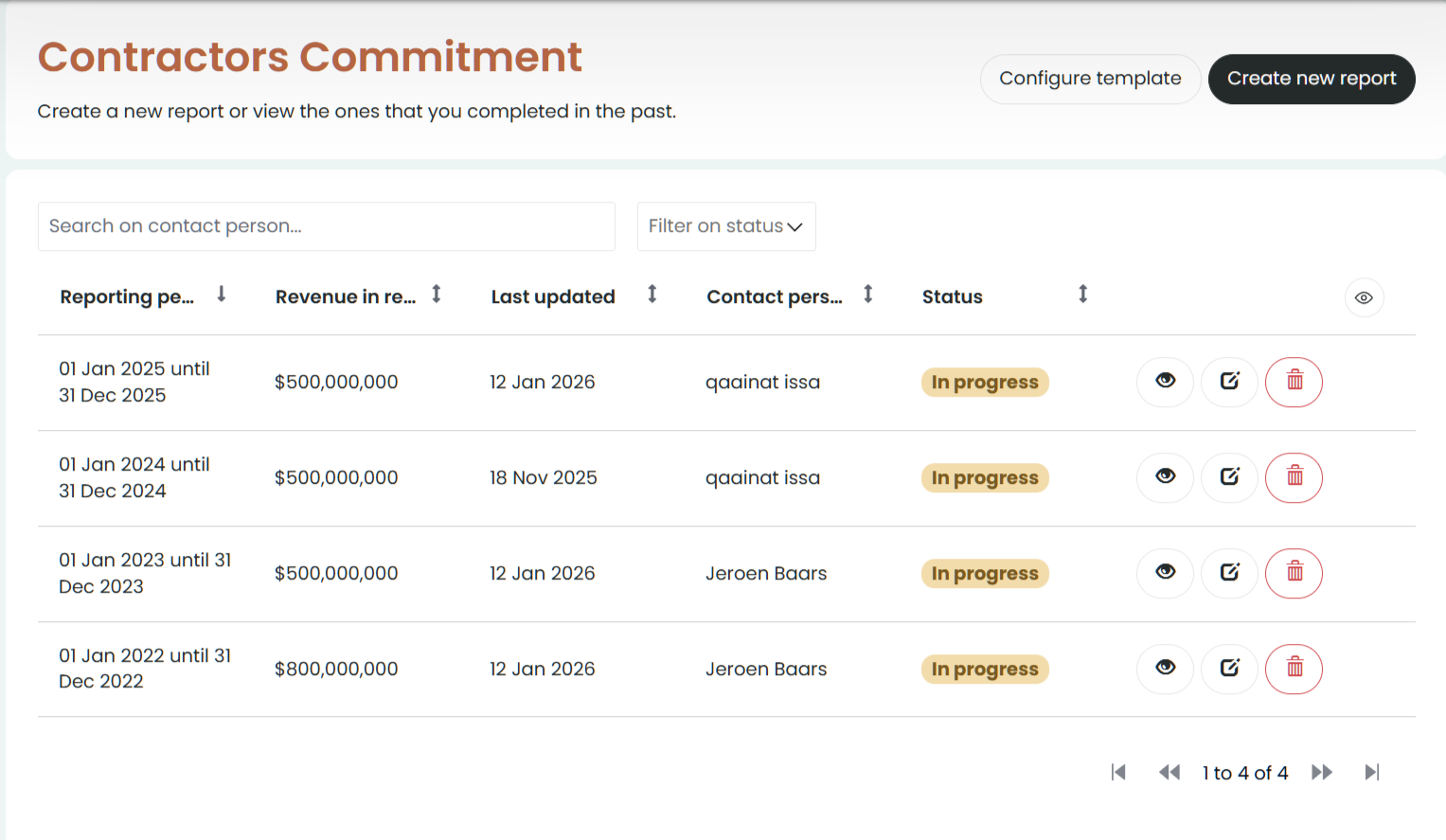The height and width of the screenshot is (840, 1446).
Task: View the 01 Jan 2025 report
Action: [1165, 382]
